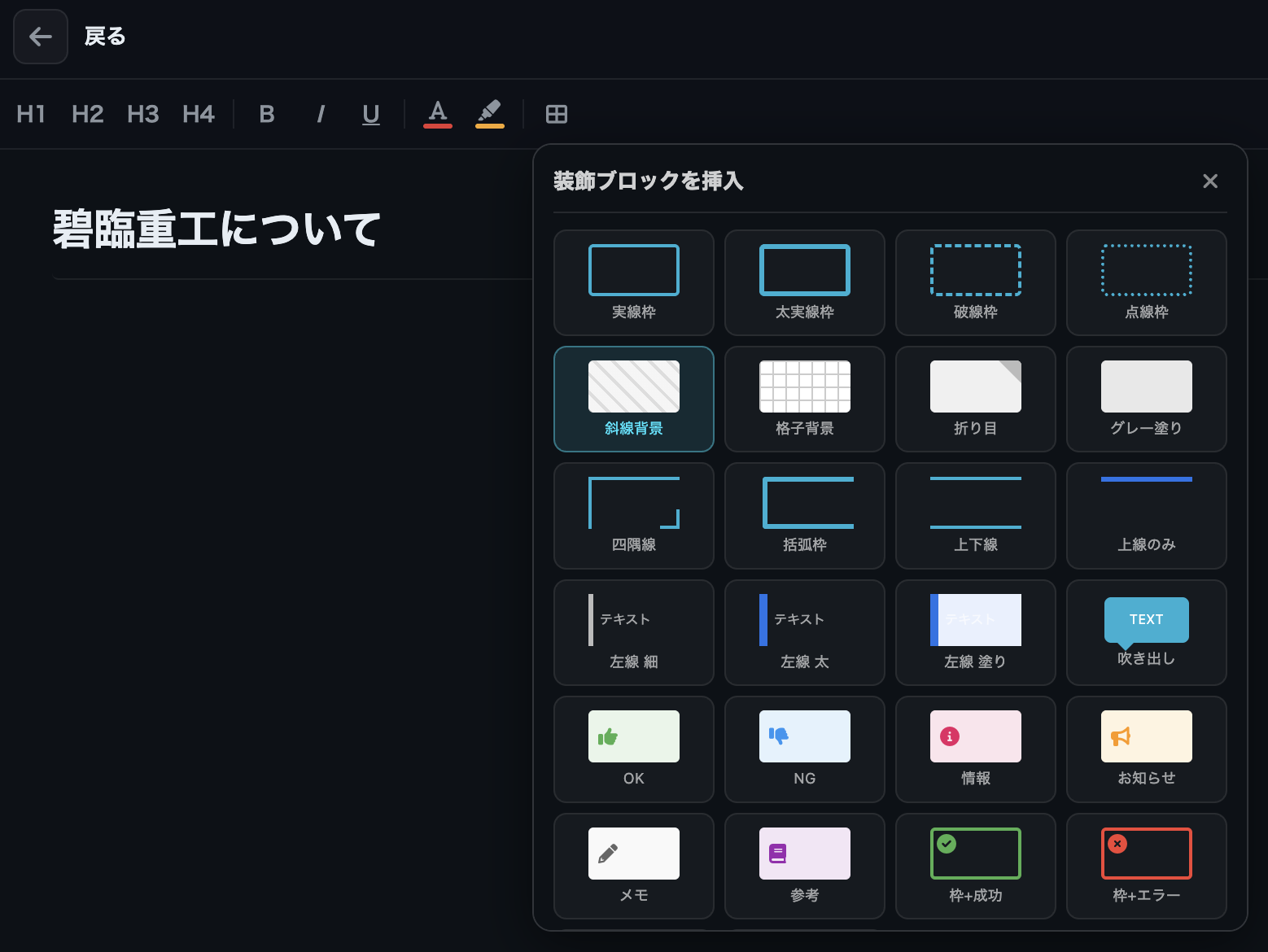This screenshot has width=1268, height=952.
Task: Insert the 枠+成功 checkmark block
Action: tap(976, 866)
